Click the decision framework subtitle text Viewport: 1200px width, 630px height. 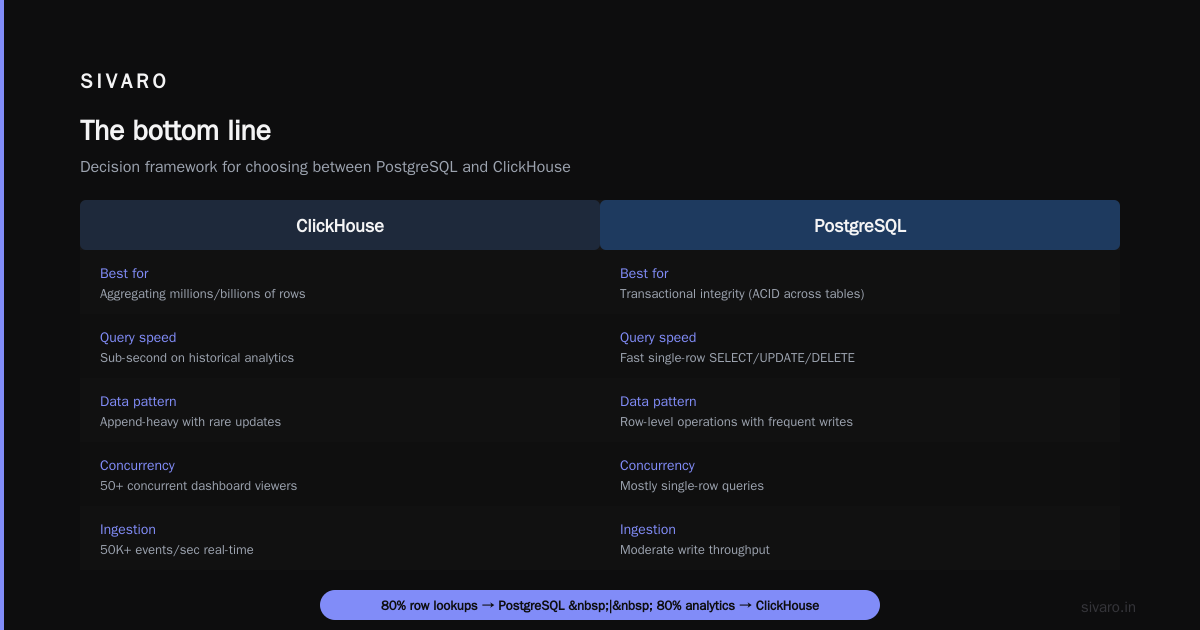click(x=325, y=167)
